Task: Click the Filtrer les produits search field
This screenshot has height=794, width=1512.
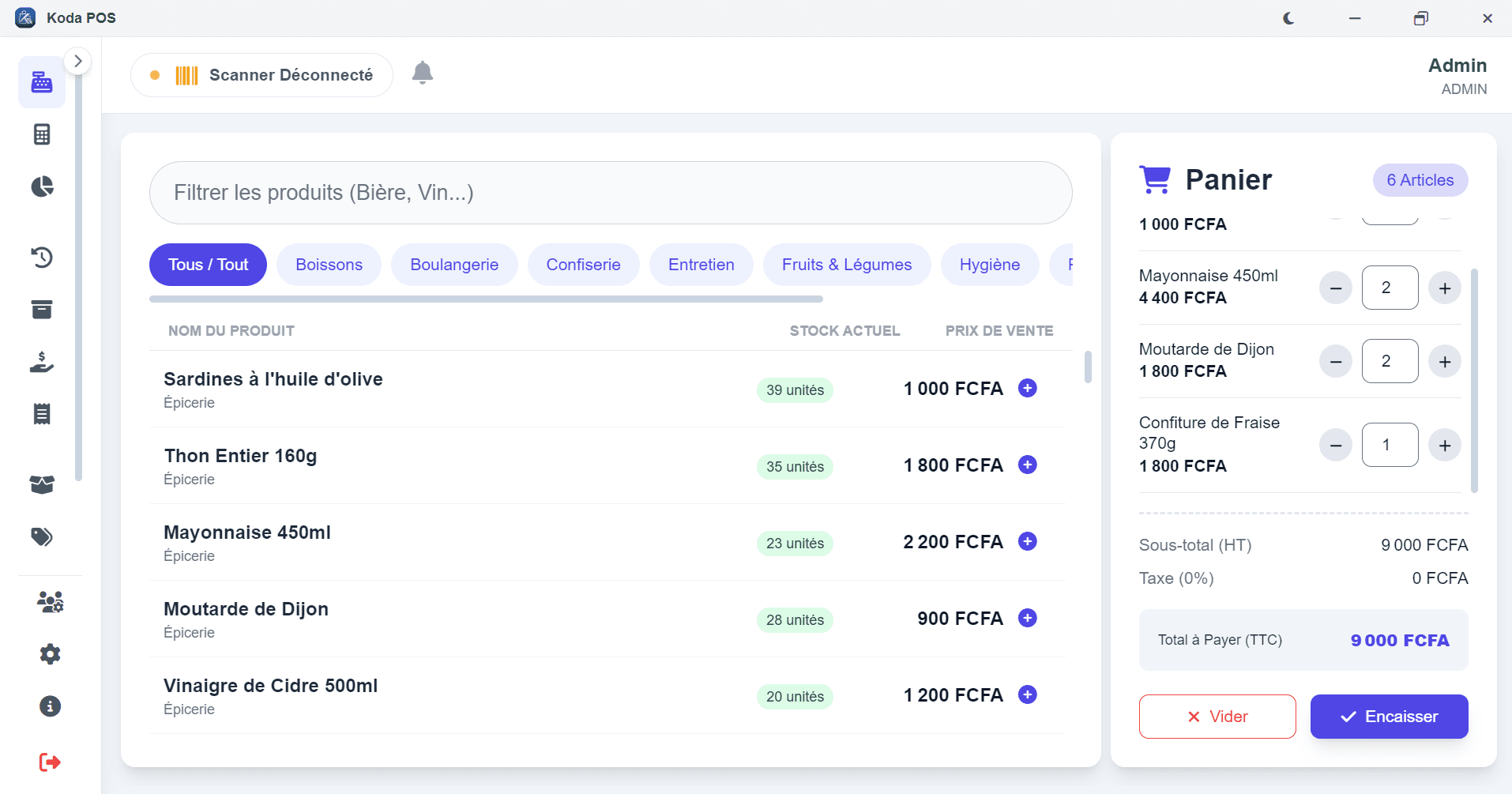Action: (x=611, y=193)
